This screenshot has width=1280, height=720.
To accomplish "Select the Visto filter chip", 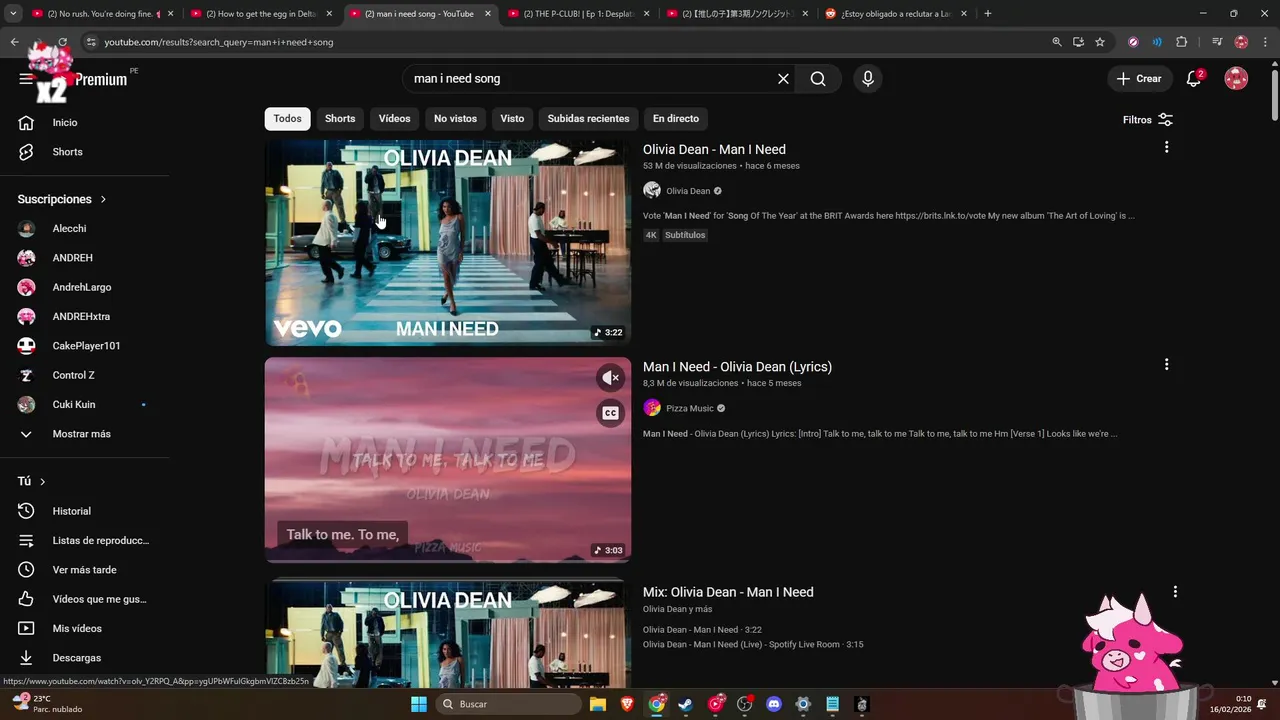I will coord(512,119).
